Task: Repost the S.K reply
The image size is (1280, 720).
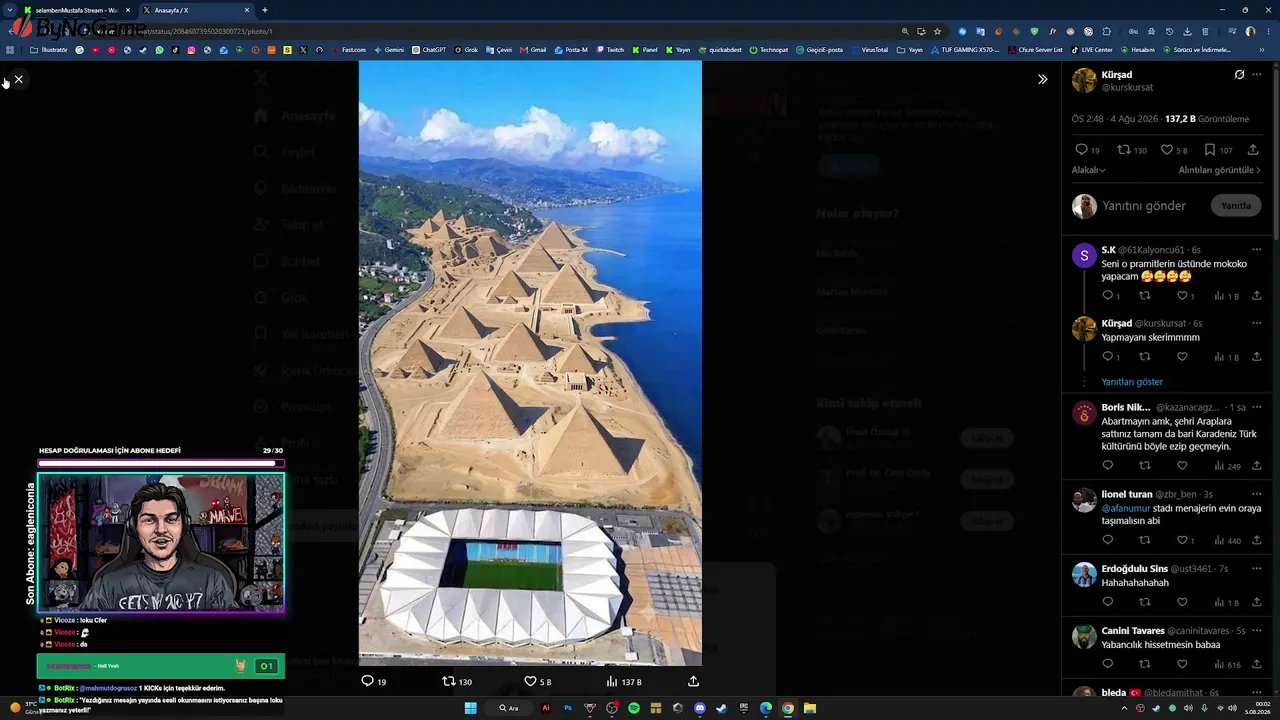Action: point(1145,296)
